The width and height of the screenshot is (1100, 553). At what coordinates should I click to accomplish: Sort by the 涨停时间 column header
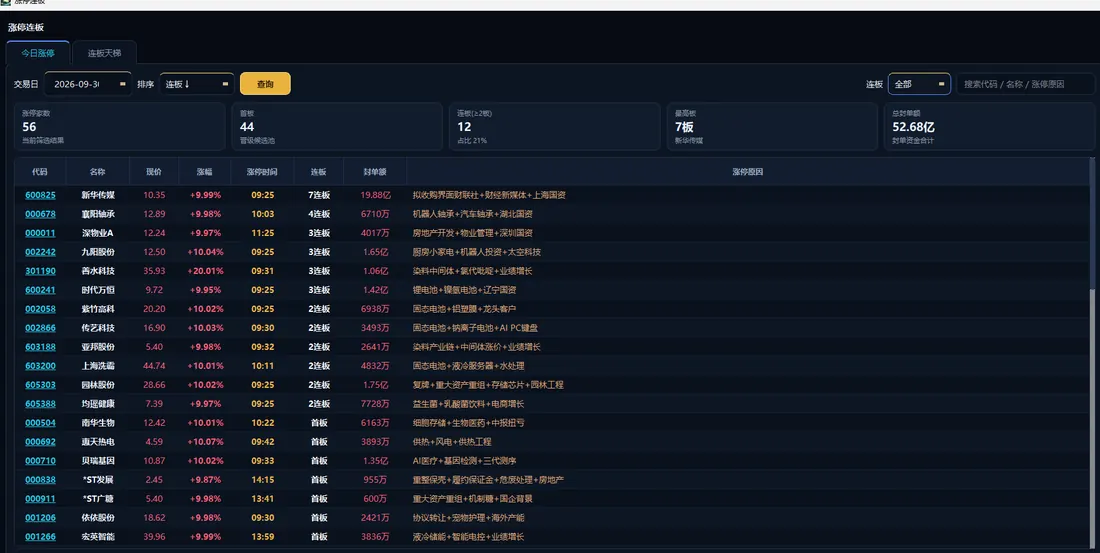[x=262, y=172]
